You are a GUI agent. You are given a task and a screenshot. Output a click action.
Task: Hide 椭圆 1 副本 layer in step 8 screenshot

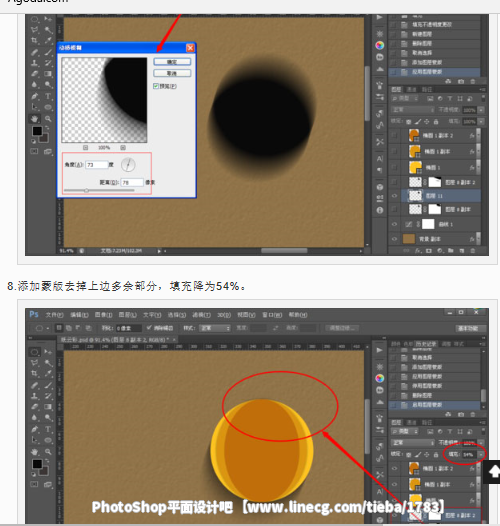394,484
